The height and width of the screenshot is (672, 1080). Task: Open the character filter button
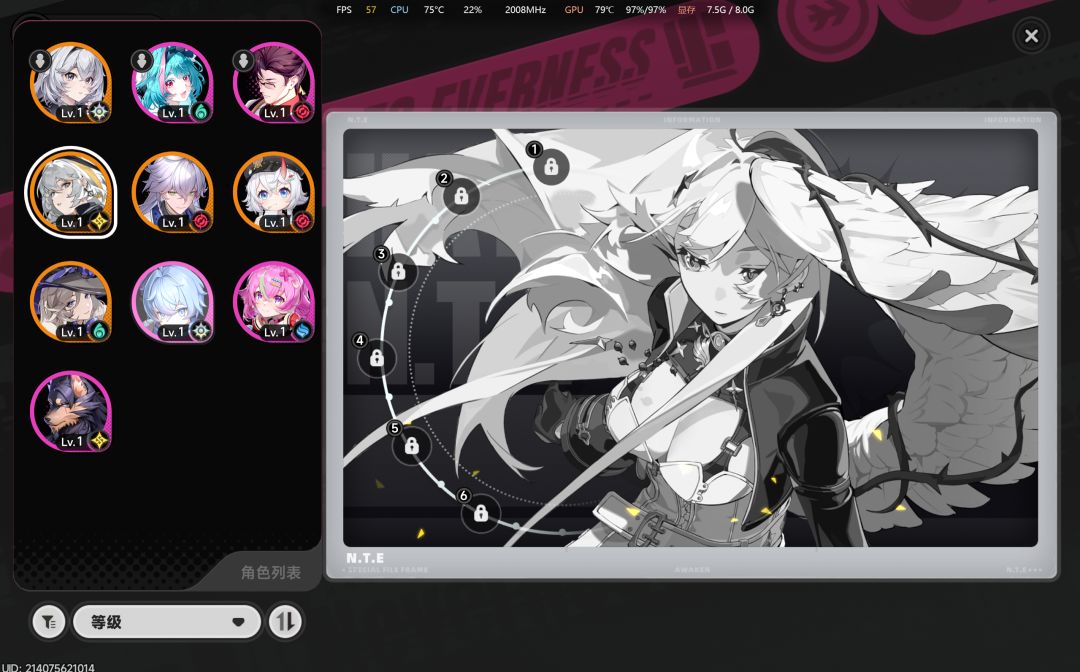[x=49, y=622]
